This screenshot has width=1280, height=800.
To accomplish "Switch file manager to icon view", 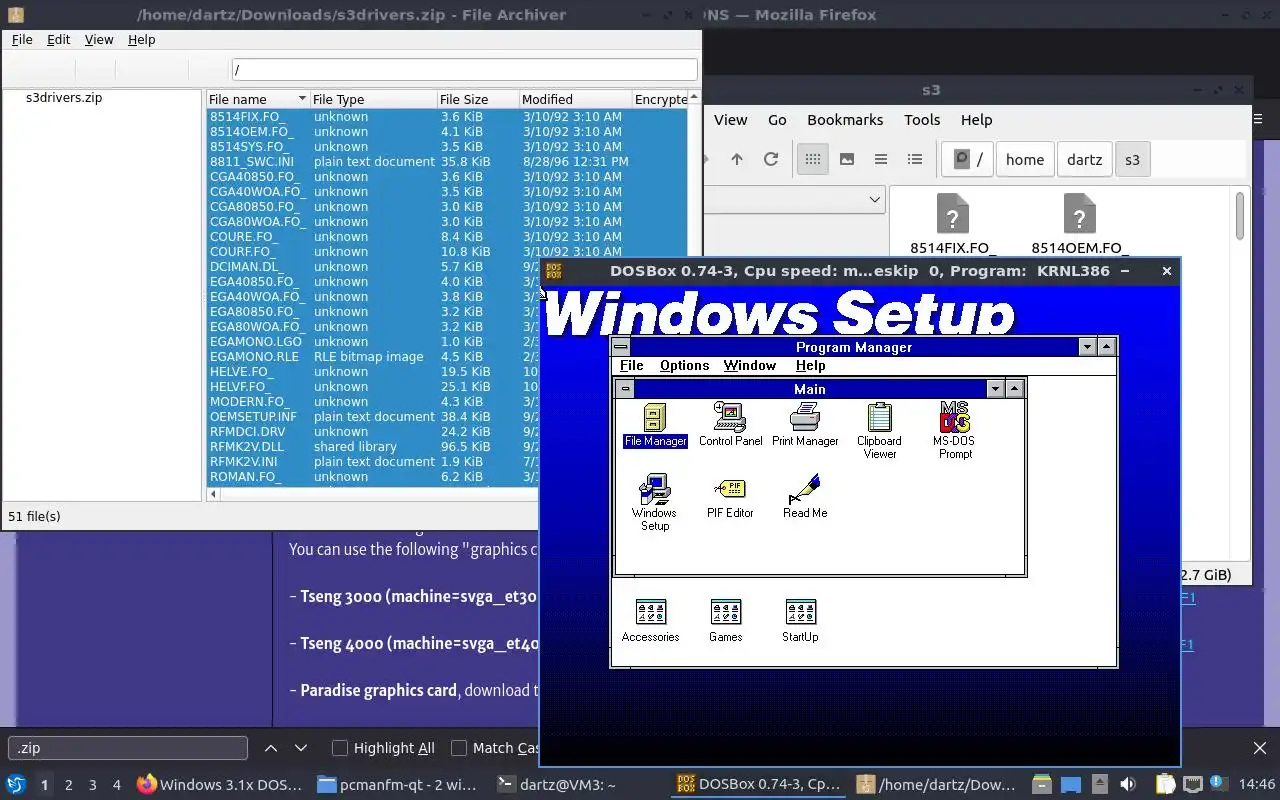I will 813,159.
